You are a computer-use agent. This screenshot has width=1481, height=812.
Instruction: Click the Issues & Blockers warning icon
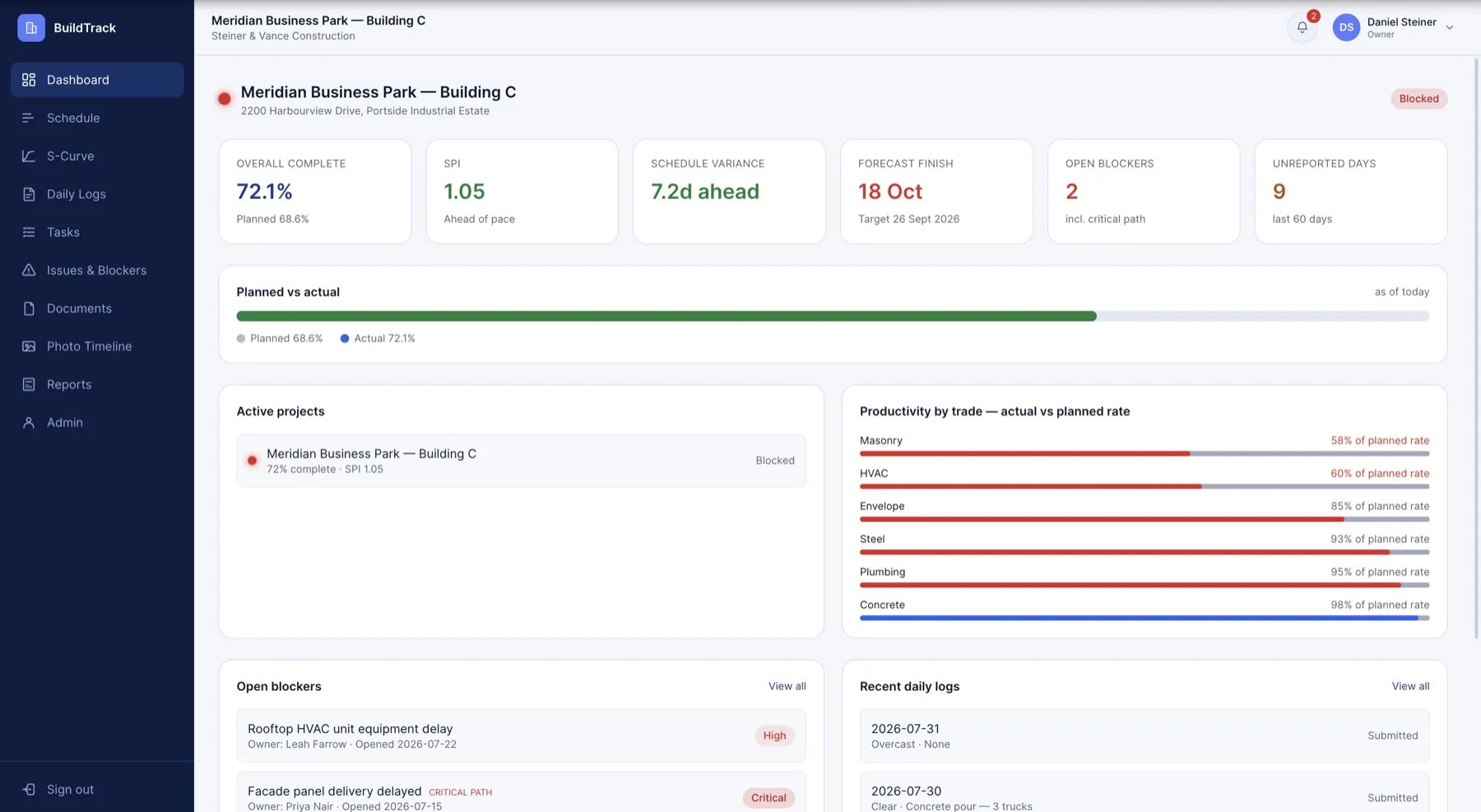coord(29,270)
